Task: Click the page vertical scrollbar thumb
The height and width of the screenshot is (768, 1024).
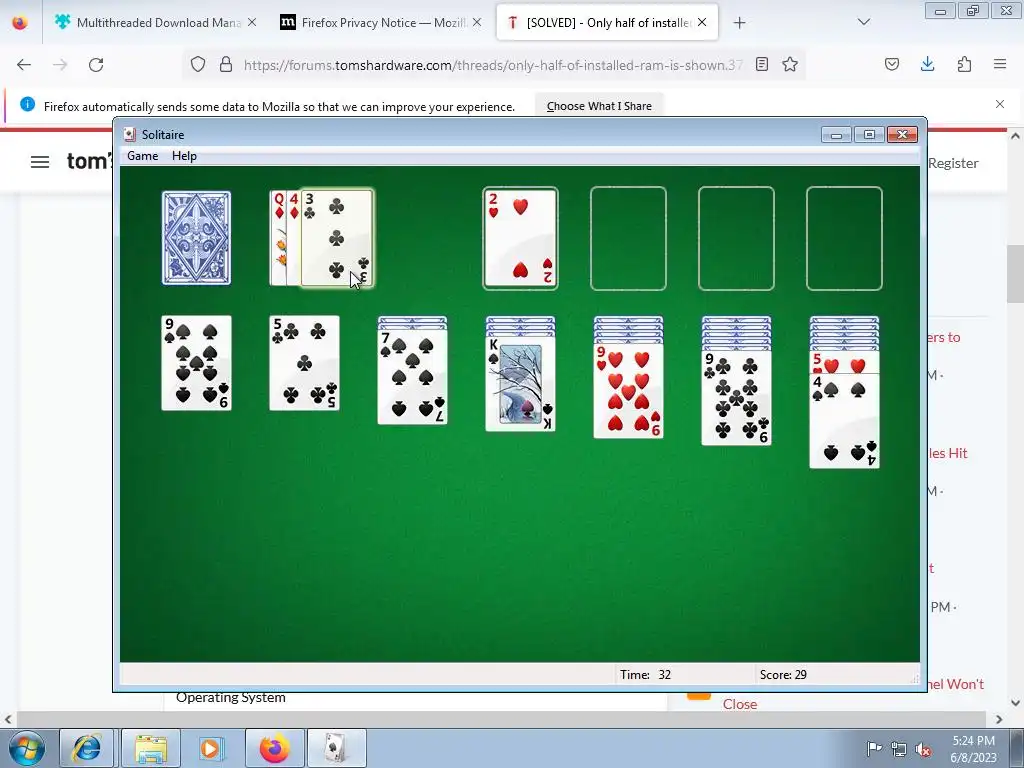Action: click(x=1015, y=274)
